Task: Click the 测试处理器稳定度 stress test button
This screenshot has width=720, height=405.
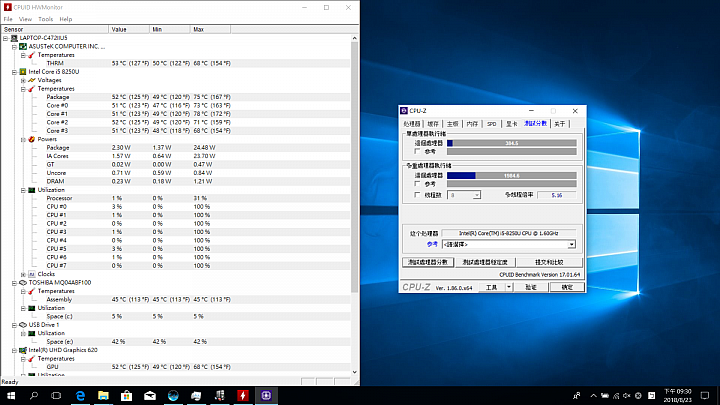Action: tap(484, 262)
